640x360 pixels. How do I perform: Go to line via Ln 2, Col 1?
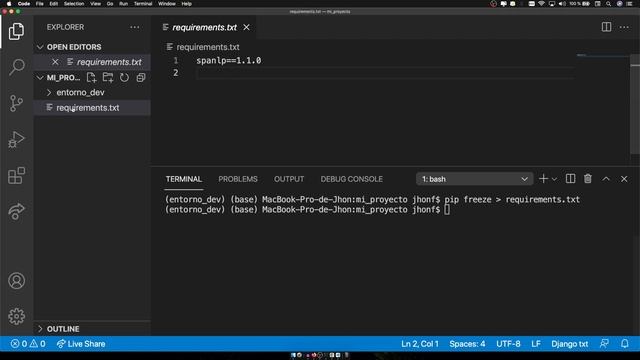click(420, 344)
